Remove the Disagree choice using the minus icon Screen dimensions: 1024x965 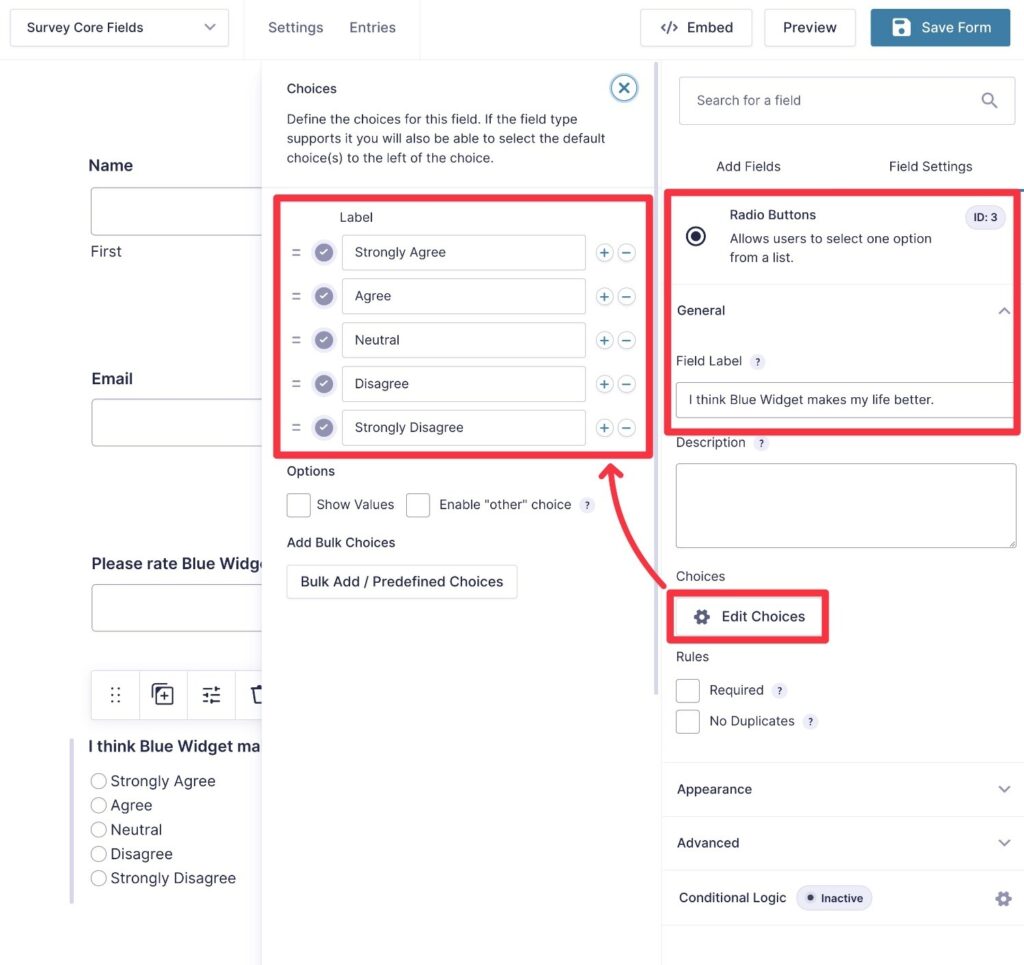[x=627, y=384]
